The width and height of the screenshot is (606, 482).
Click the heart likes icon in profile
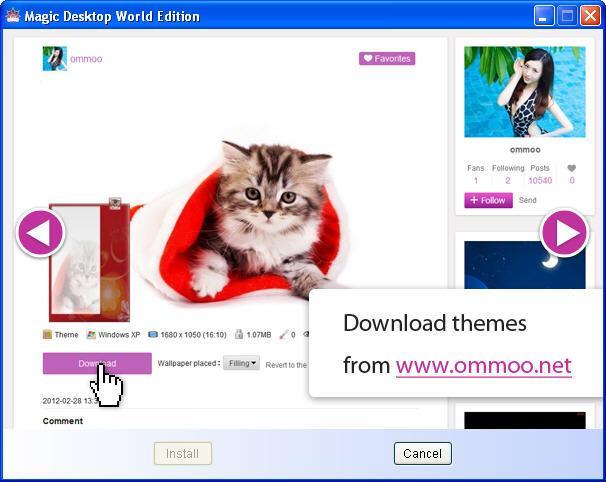click(x=572, y=168)
